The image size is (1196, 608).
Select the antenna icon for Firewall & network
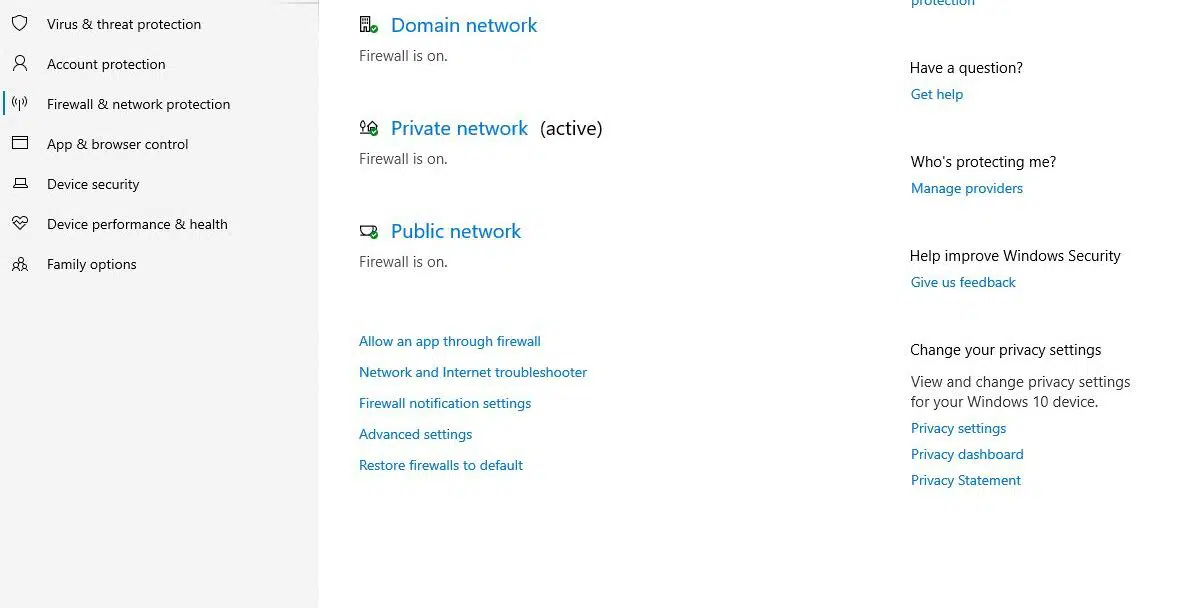20,104
